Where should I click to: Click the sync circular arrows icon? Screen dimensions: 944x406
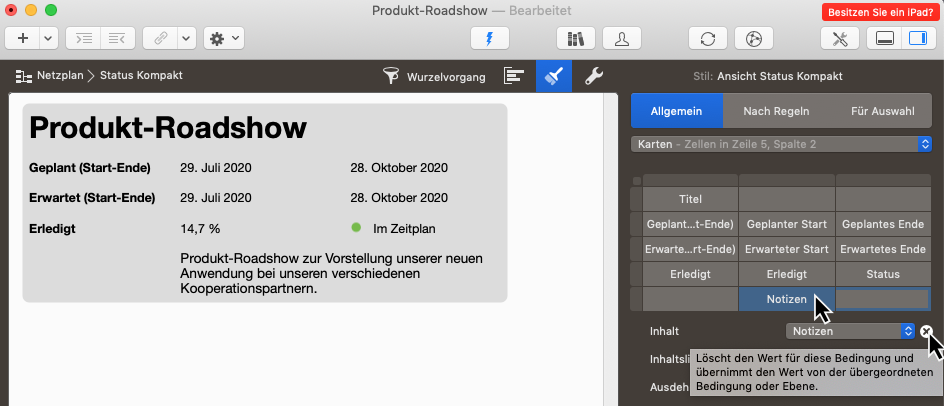(x=708, y=39)
